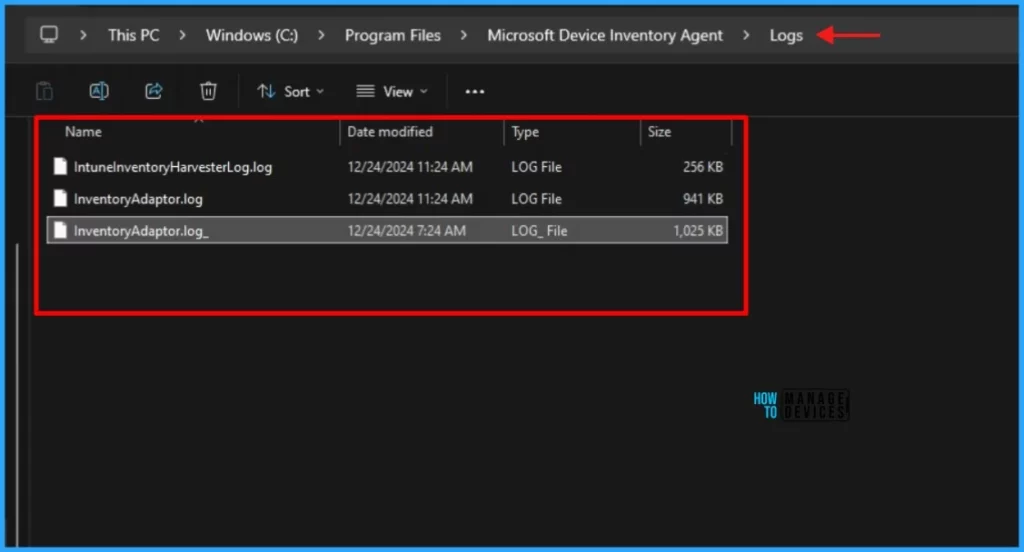Click the Rename icon in the toolbar
Image resolution: width=1024 pixels, height=552 pixels.
[x=99, y=91]
